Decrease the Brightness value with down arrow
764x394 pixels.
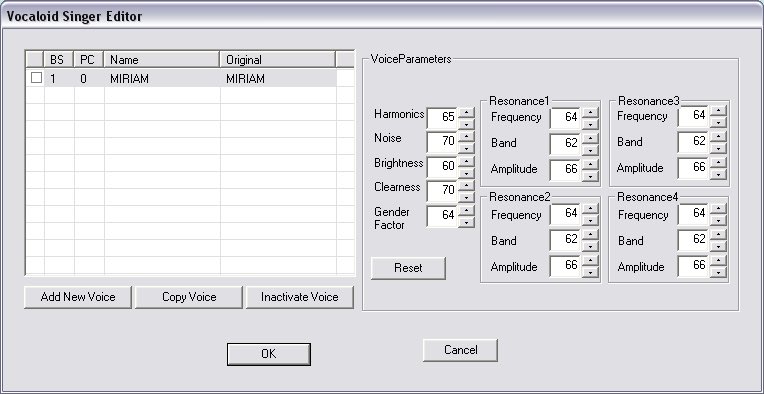[466, 173]
